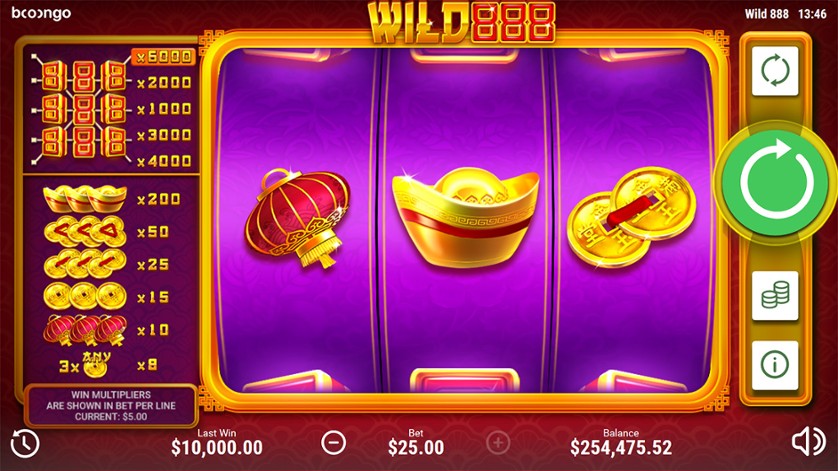The height and width of the screenshot is (471, 838).
Task: Click the gold coins on third reel
Action: (x=631, y=217)
